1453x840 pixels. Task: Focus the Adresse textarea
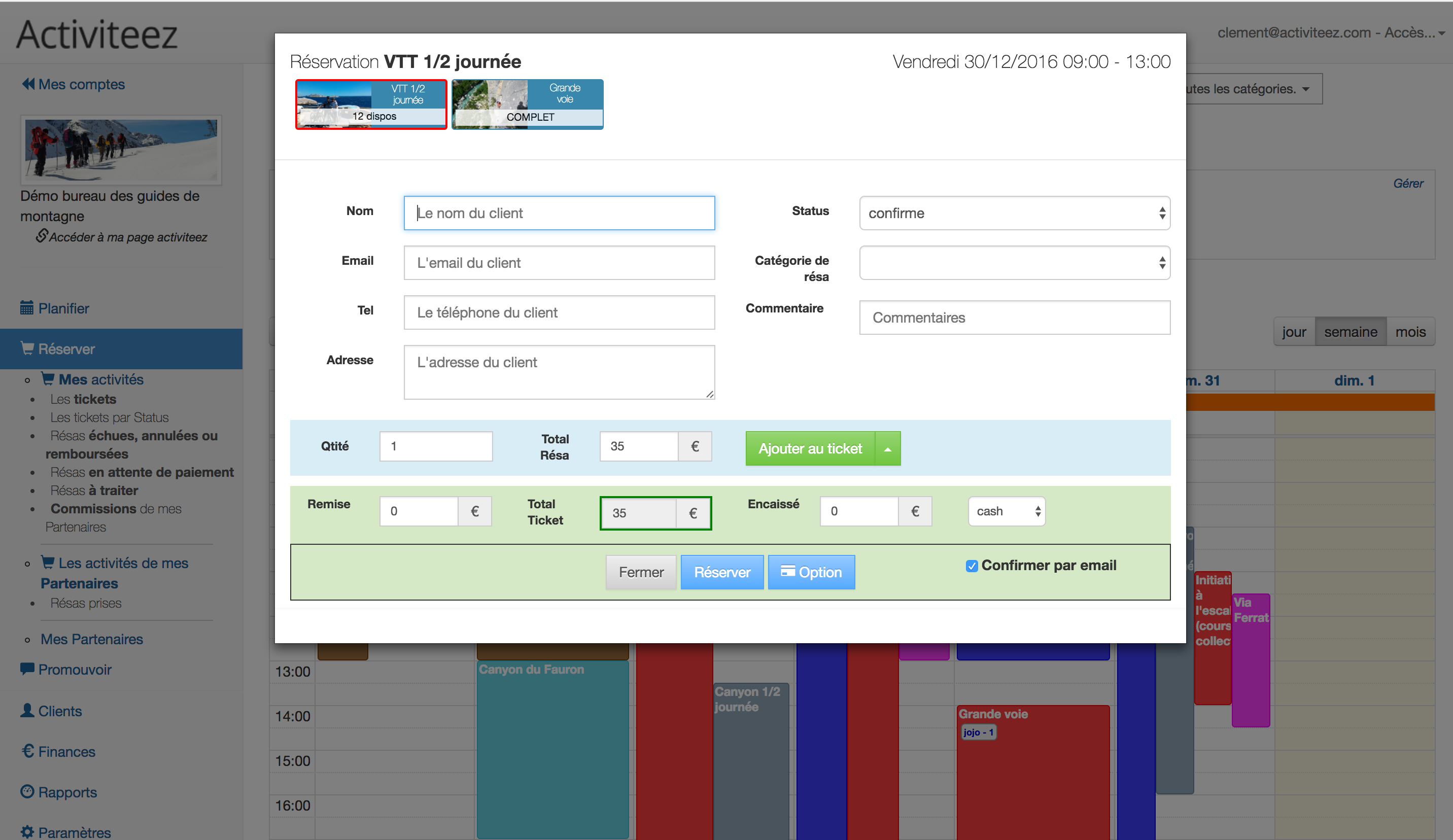559,372
